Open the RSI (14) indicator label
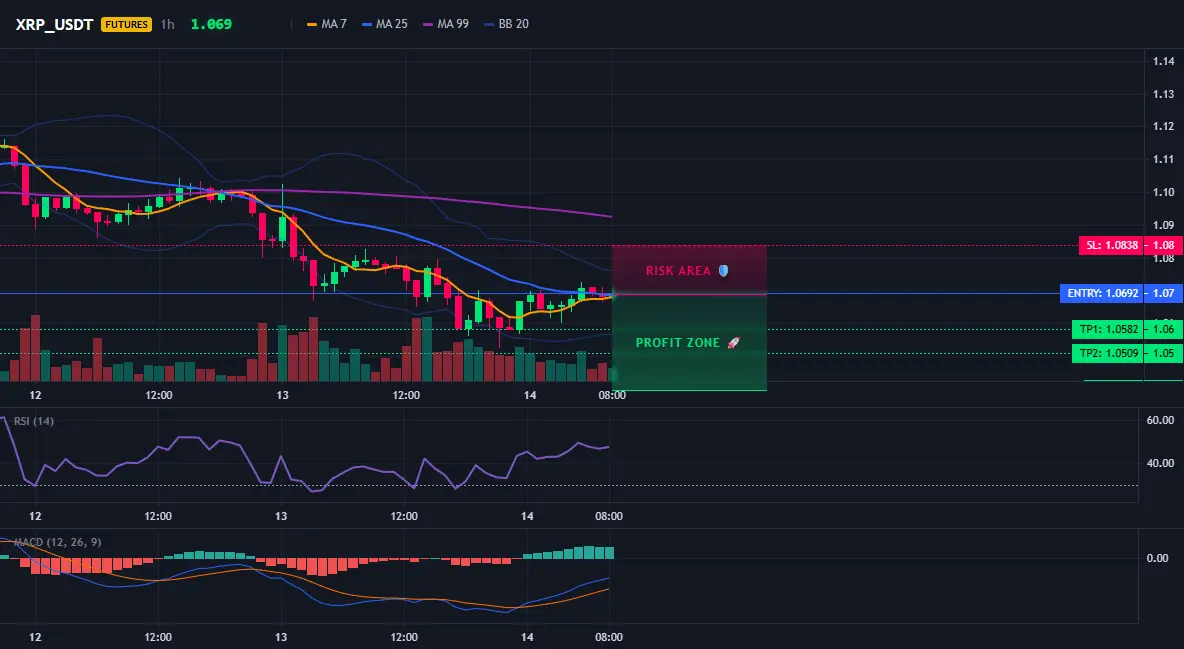This screenshot has height=649, width=1184. click(34, 421)
